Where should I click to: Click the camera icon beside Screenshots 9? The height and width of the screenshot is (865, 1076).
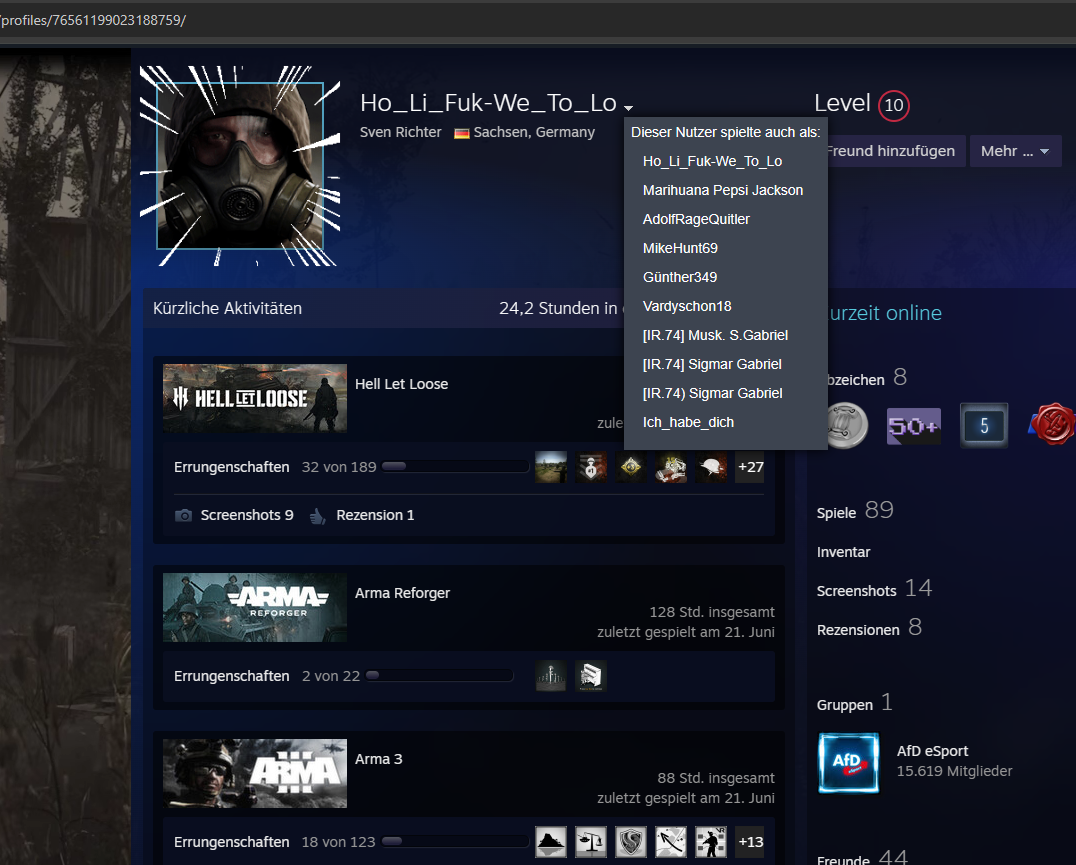184,516
